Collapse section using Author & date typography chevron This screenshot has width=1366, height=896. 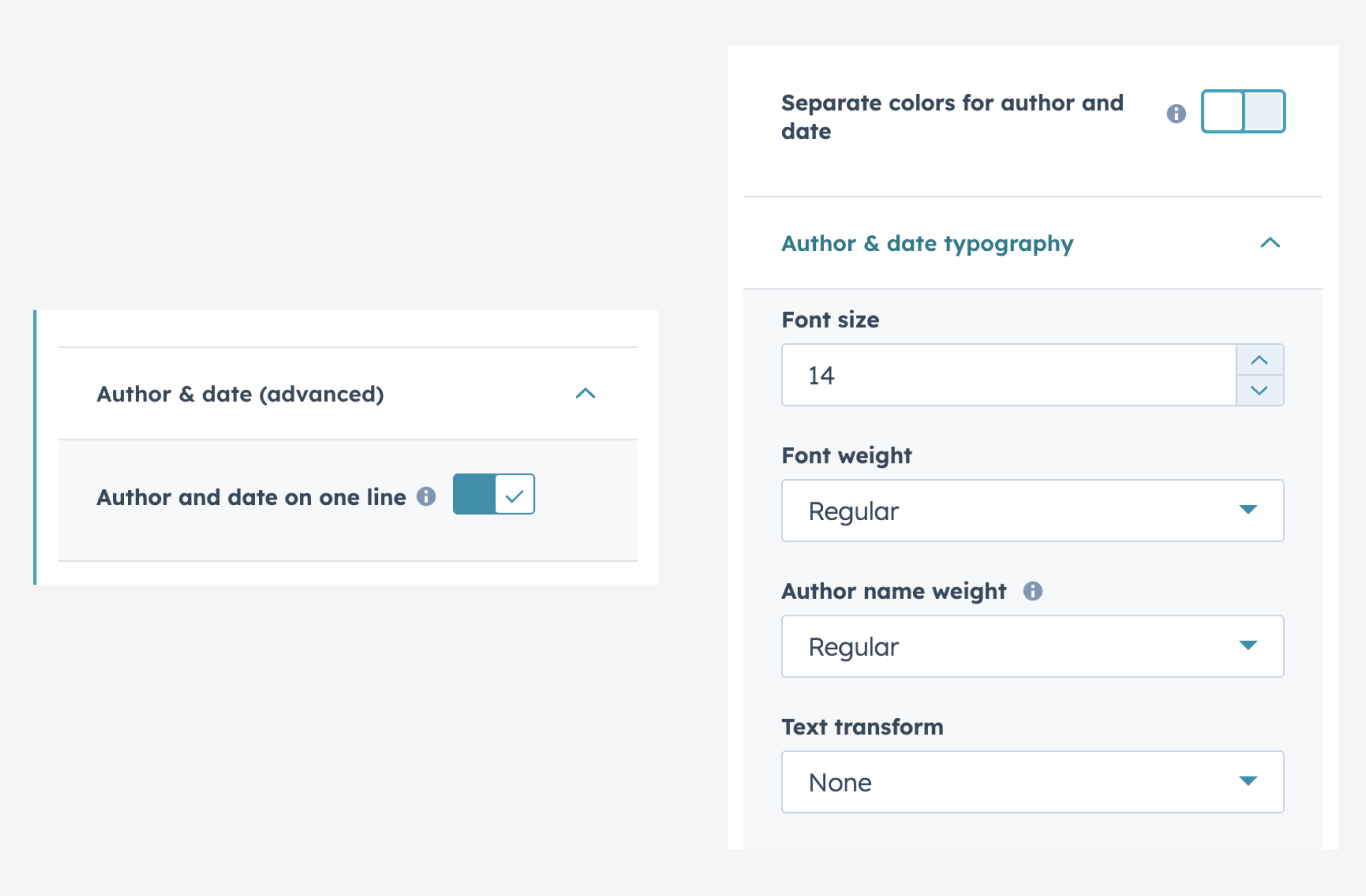coord(1270,243)
